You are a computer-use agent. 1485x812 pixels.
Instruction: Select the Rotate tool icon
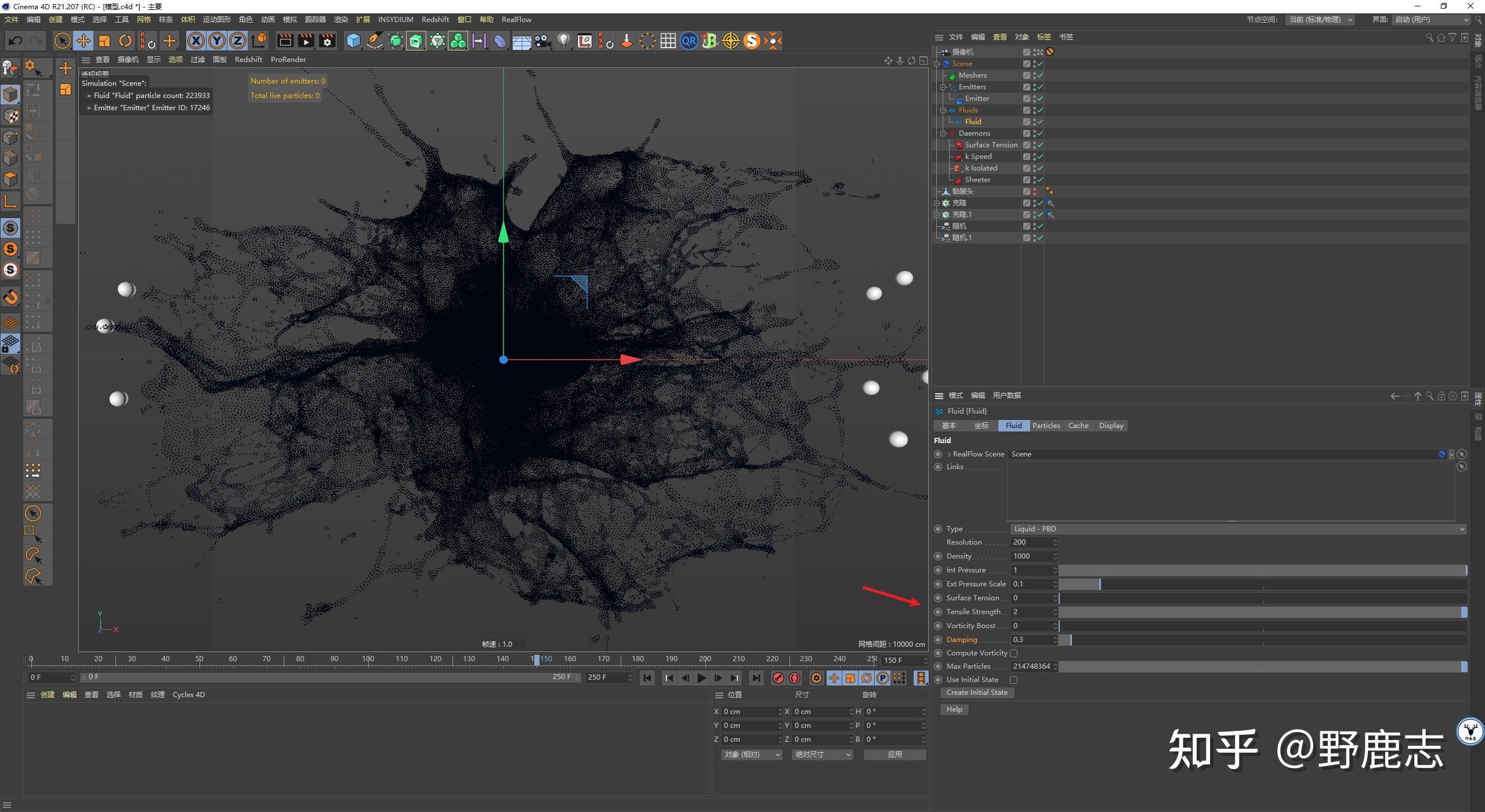click(x=125, y=41)
